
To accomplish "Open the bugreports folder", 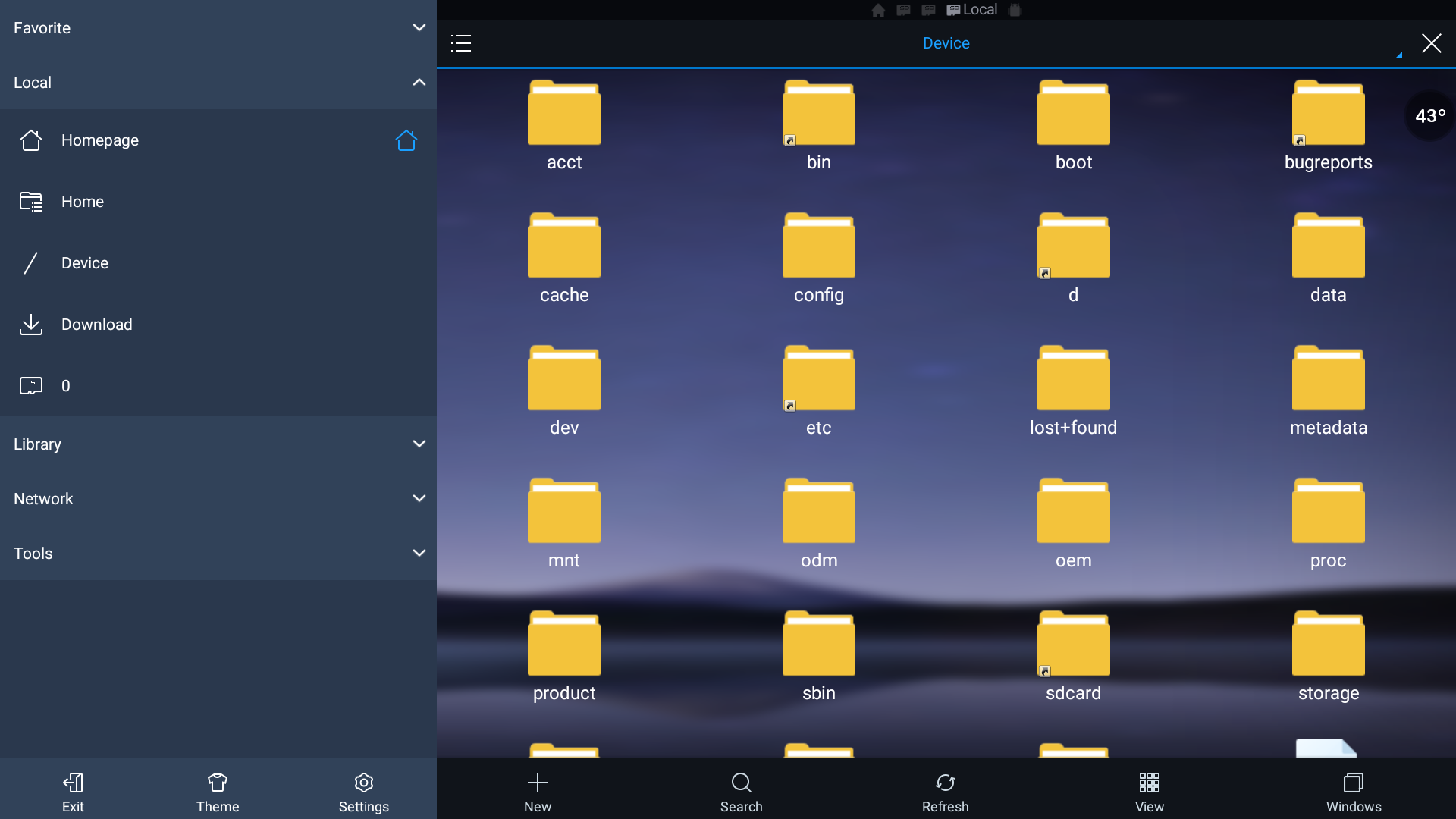I will (1329, 127).
